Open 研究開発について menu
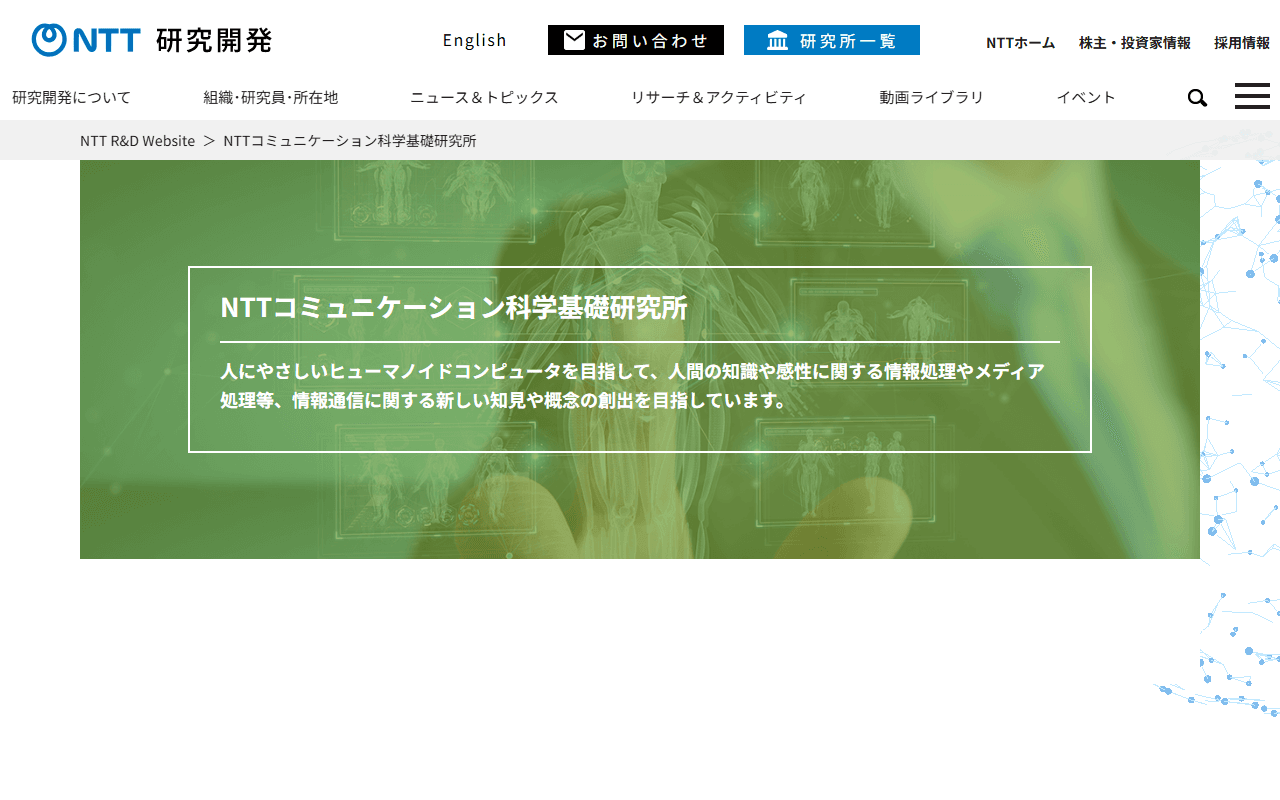The height and width of the screenshot is (800, 1280). [72, 97]
